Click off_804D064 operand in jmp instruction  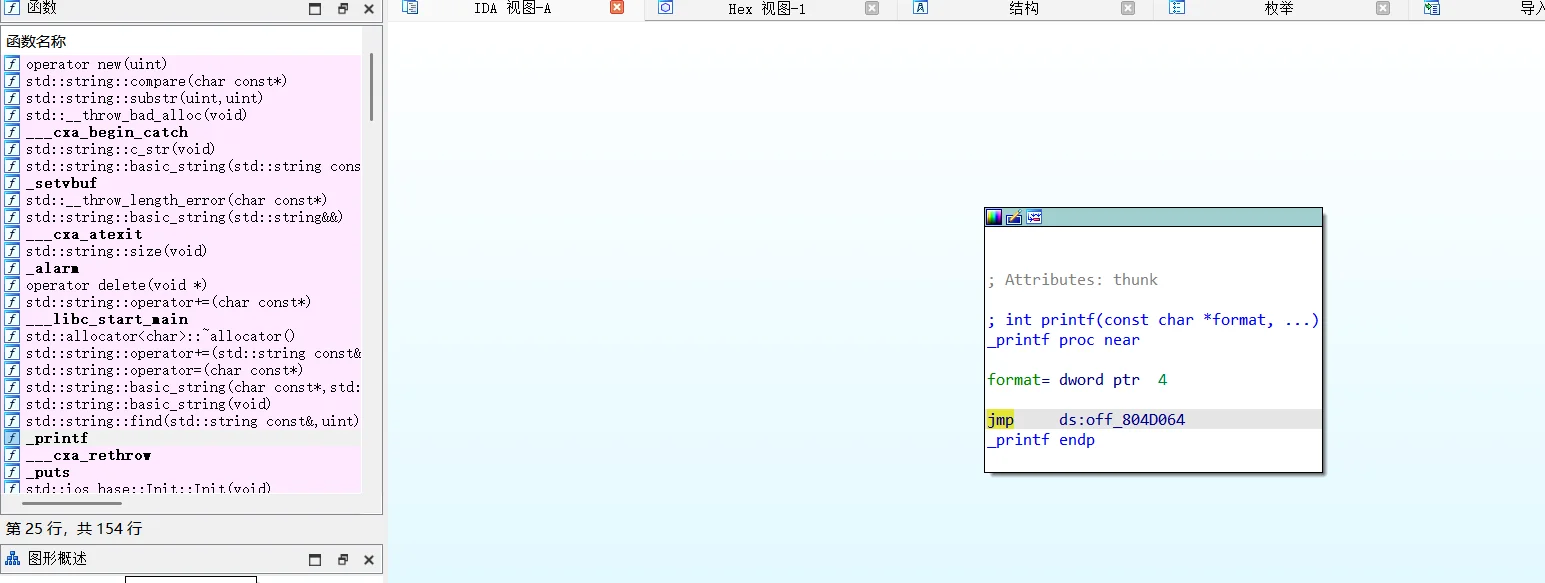coord(1122,420)
